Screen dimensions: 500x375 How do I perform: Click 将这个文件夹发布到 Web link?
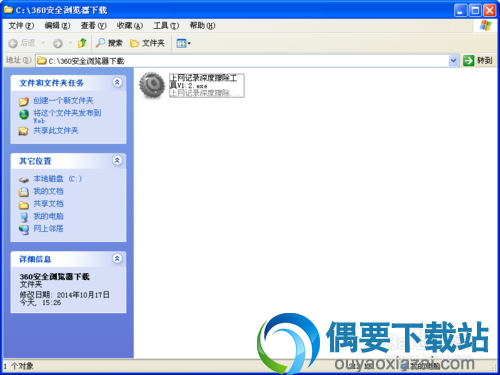point(67,116)
